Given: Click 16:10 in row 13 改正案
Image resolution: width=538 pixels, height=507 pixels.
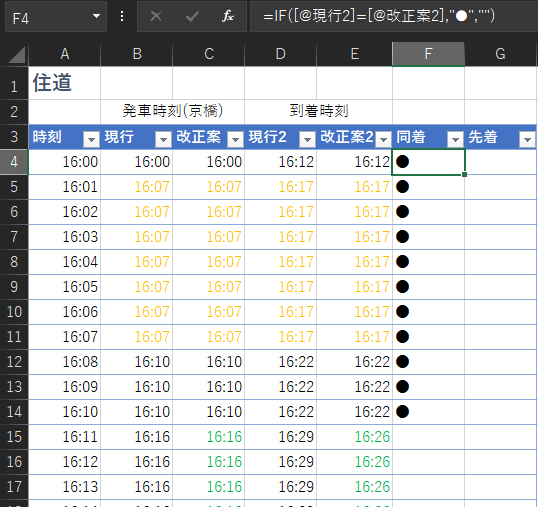Looking at the screenshot, I should [x=209, y=387].
